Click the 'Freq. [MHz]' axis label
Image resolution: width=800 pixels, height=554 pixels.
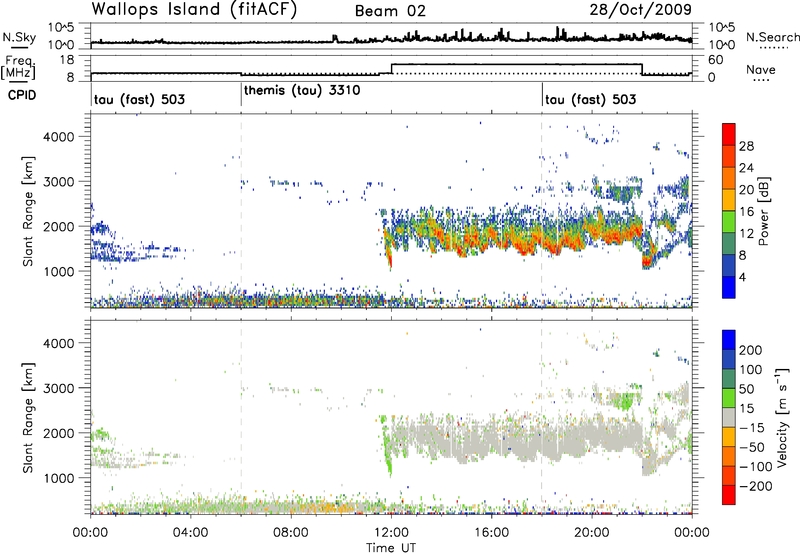point(19,68)
